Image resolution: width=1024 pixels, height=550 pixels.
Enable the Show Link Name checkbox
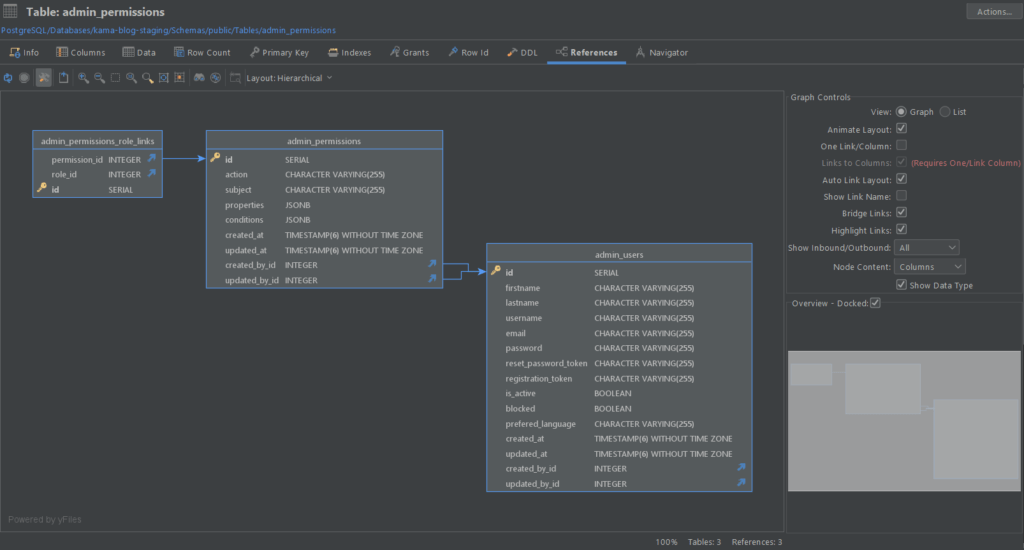coord(901,196)
